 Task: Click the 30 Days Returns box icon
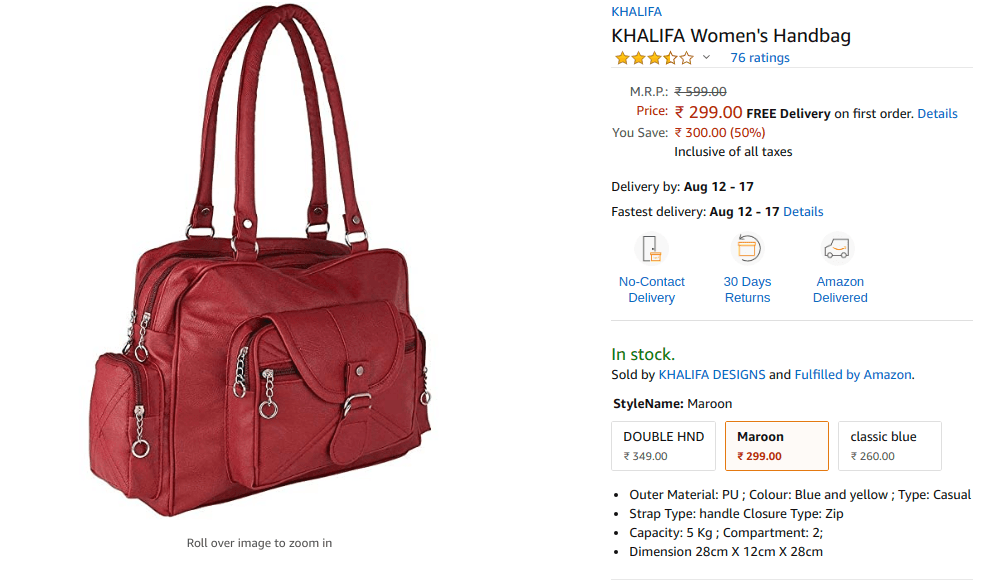pyautogui.click(x=747, y=248)
